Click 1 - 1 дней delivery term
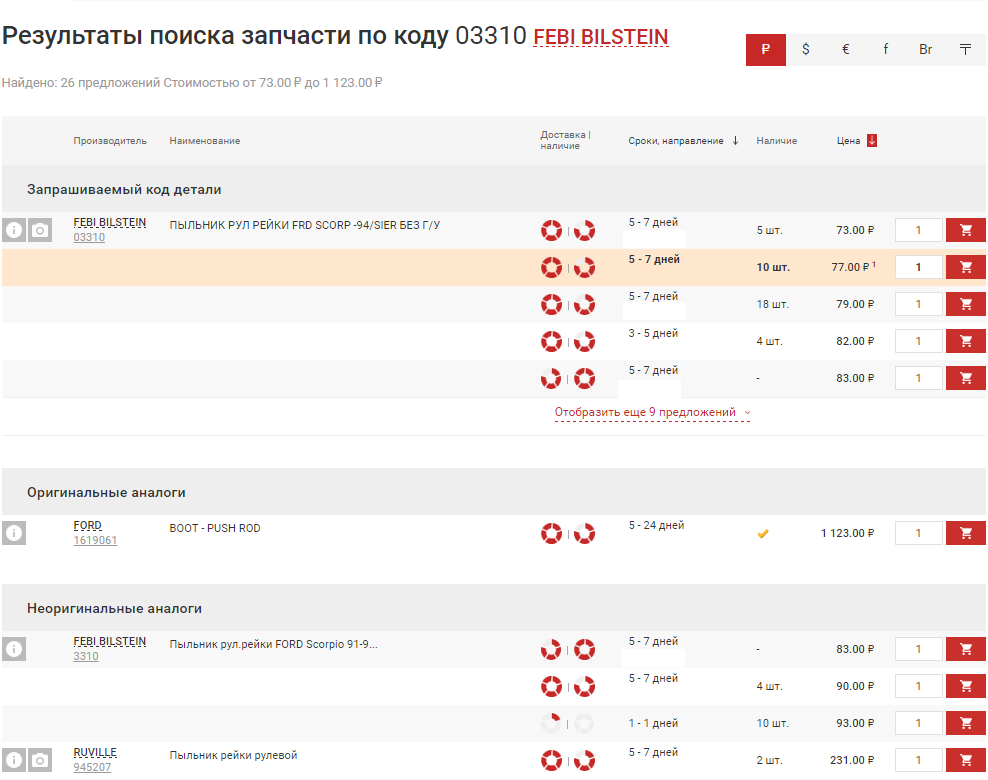The image size is (988, 780). tap(653, 723)
